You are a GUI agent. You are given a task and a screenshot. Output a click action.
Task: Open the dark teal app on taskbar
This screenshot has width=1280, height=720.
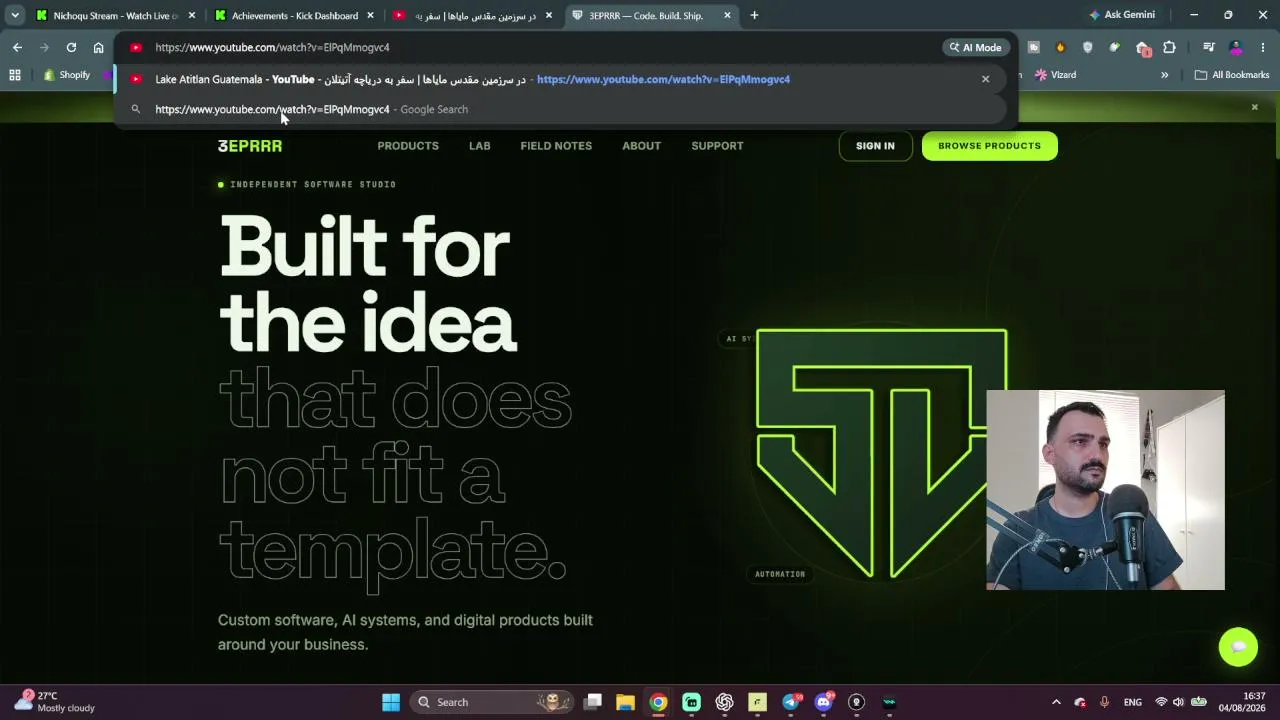coord(889,702)
